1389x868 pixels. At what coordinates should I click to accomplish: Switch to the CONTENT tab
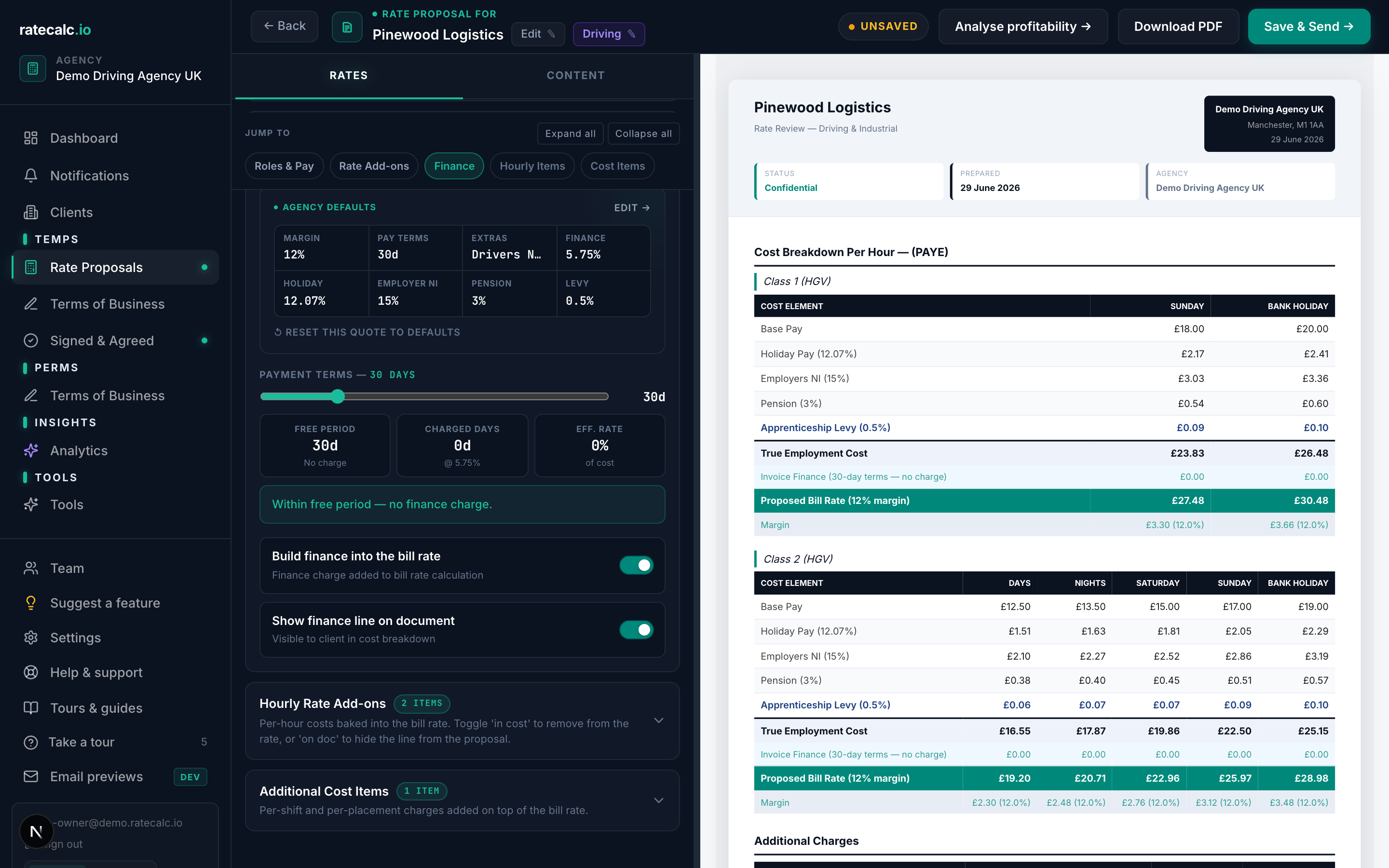pyautogui.click(x=576, y=75)
